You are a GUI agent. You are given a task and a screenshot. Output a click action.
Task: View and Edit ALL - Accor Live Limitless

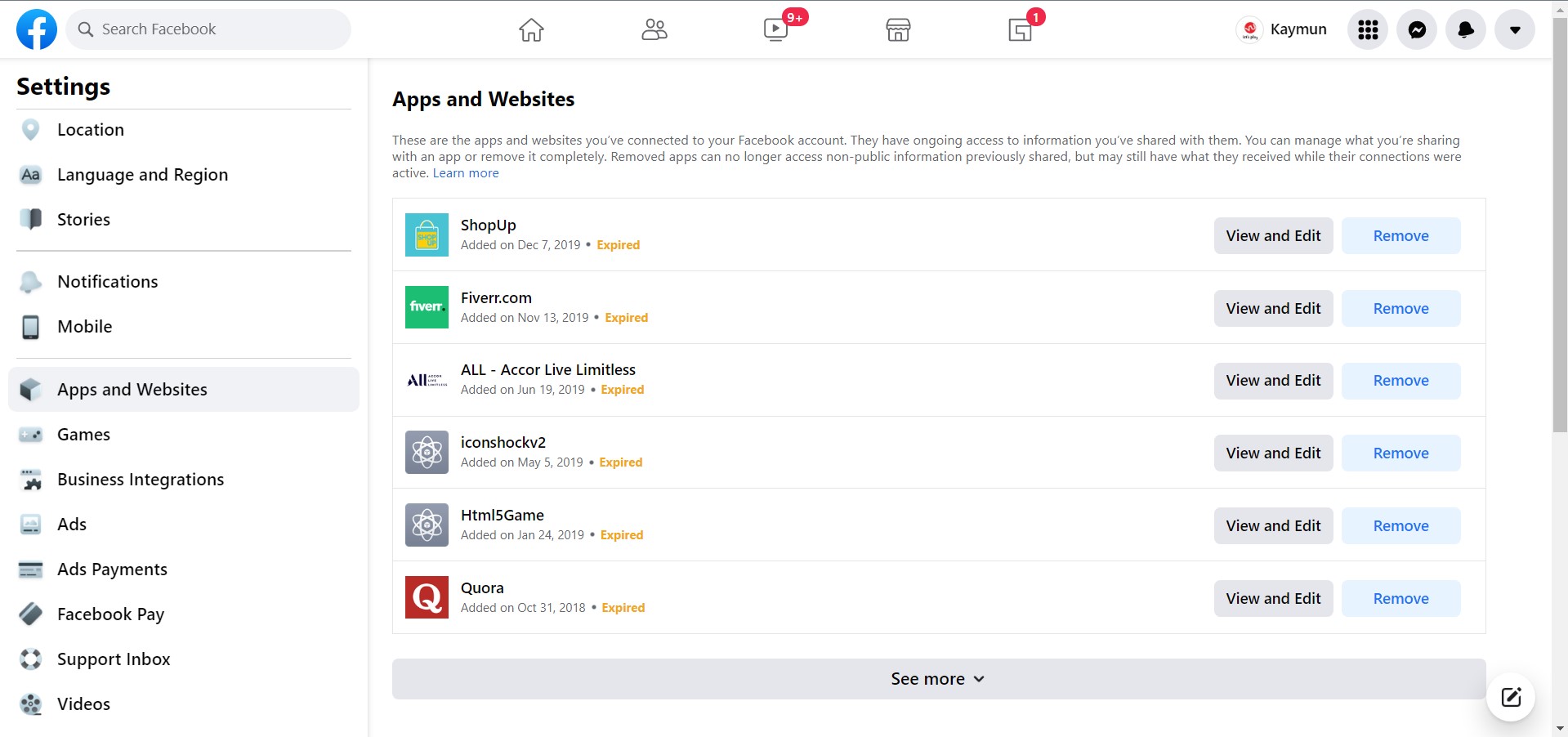[x=1273, y=381]
